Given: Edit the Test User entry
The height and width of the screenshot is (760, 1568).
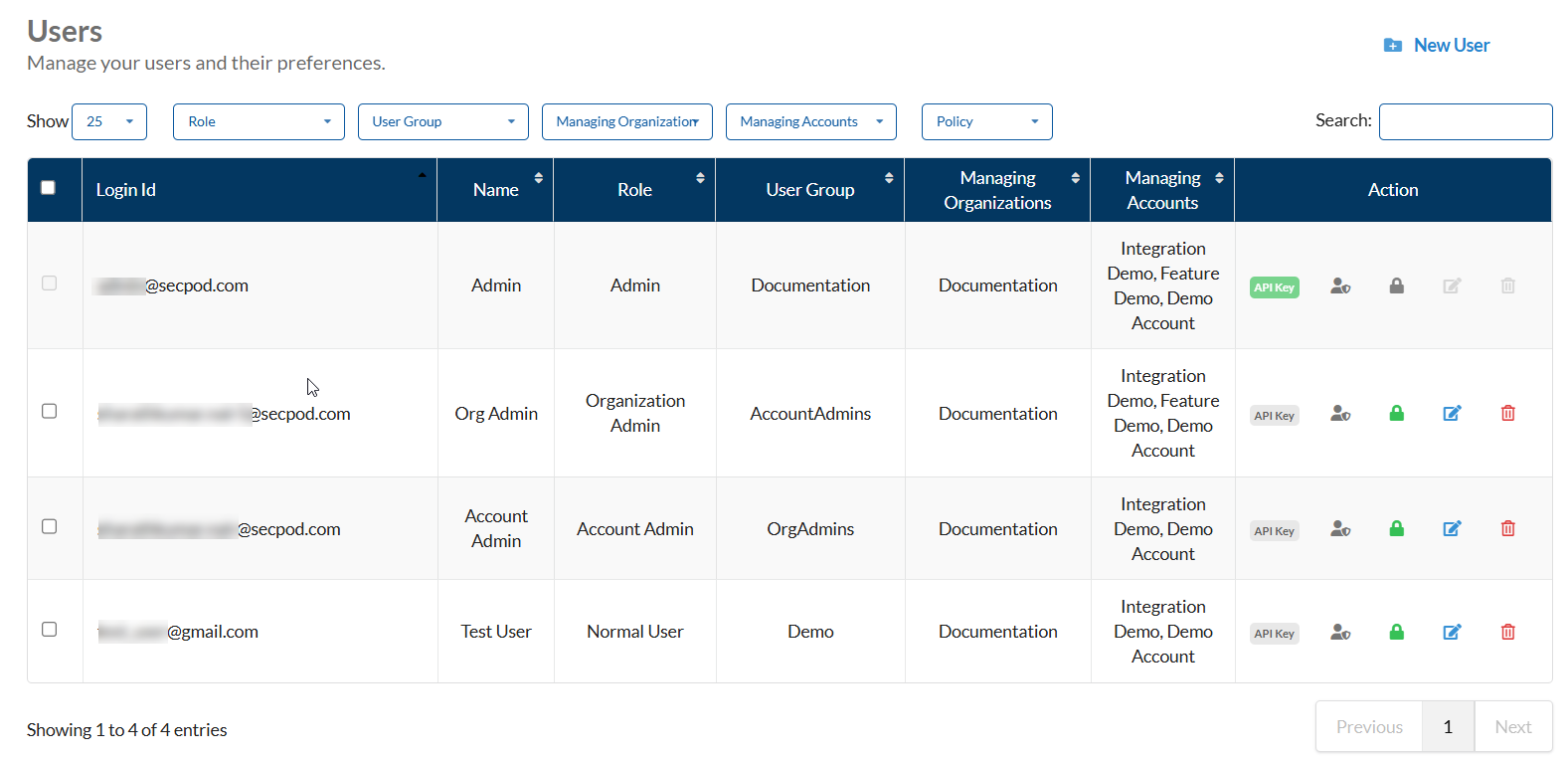Looking at the screenshot, I should (x=1452, y=633).
